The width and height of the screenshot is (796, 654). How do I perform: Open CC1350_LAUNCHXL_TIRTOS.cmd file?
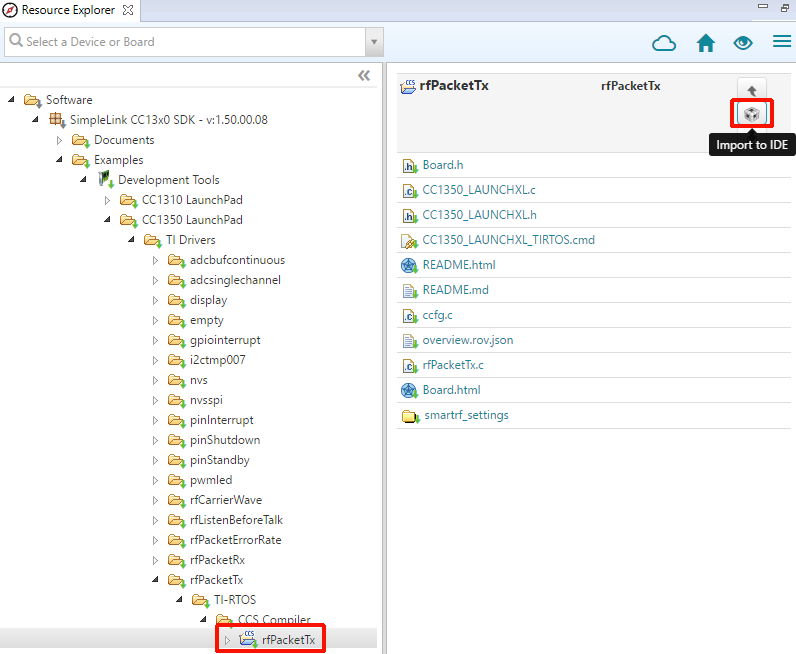pyautogui.click(x=508, y=240)
